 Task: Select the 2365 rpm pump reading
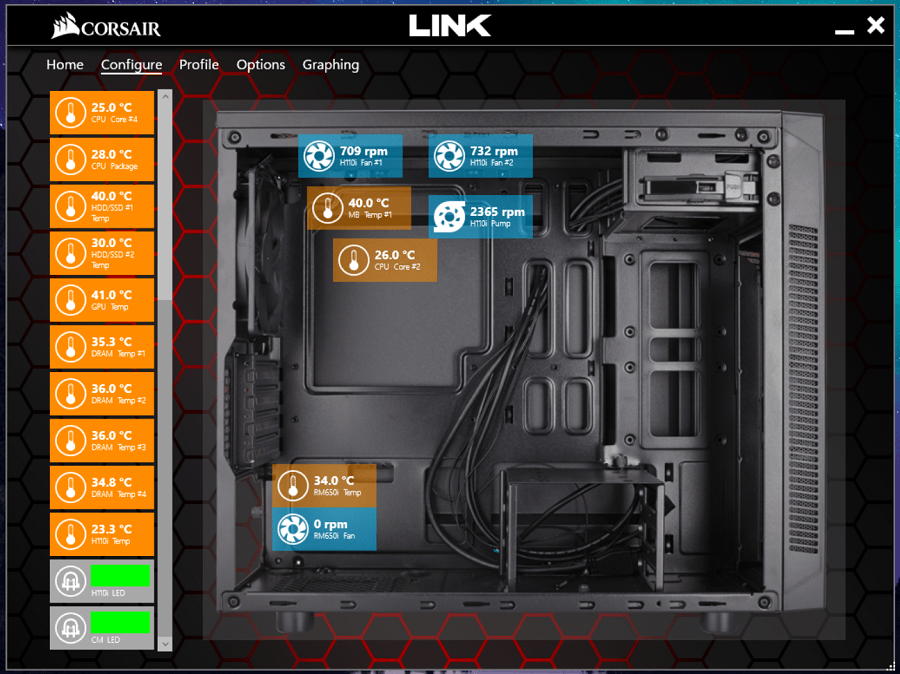coord(497,211)
